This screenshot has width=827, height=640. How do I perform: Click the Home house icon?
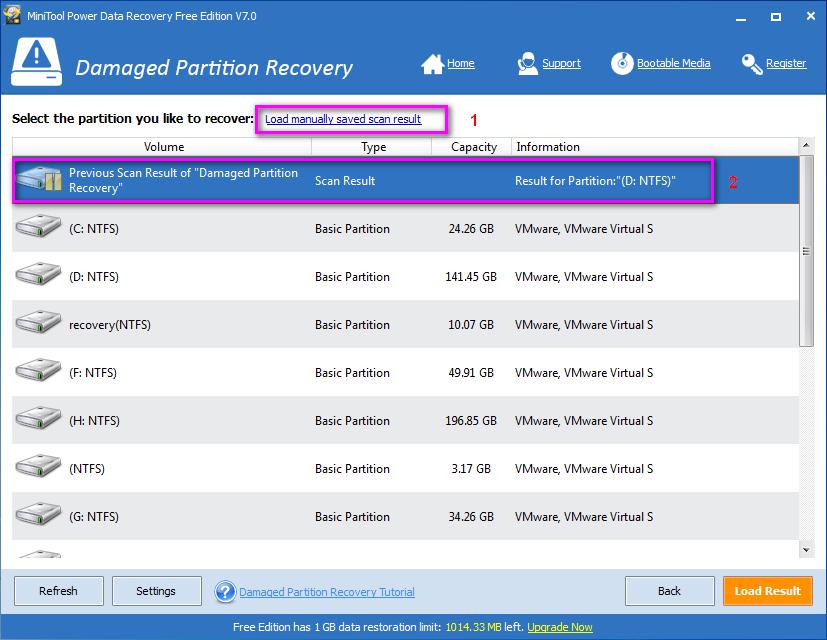(x=432, y=64)
